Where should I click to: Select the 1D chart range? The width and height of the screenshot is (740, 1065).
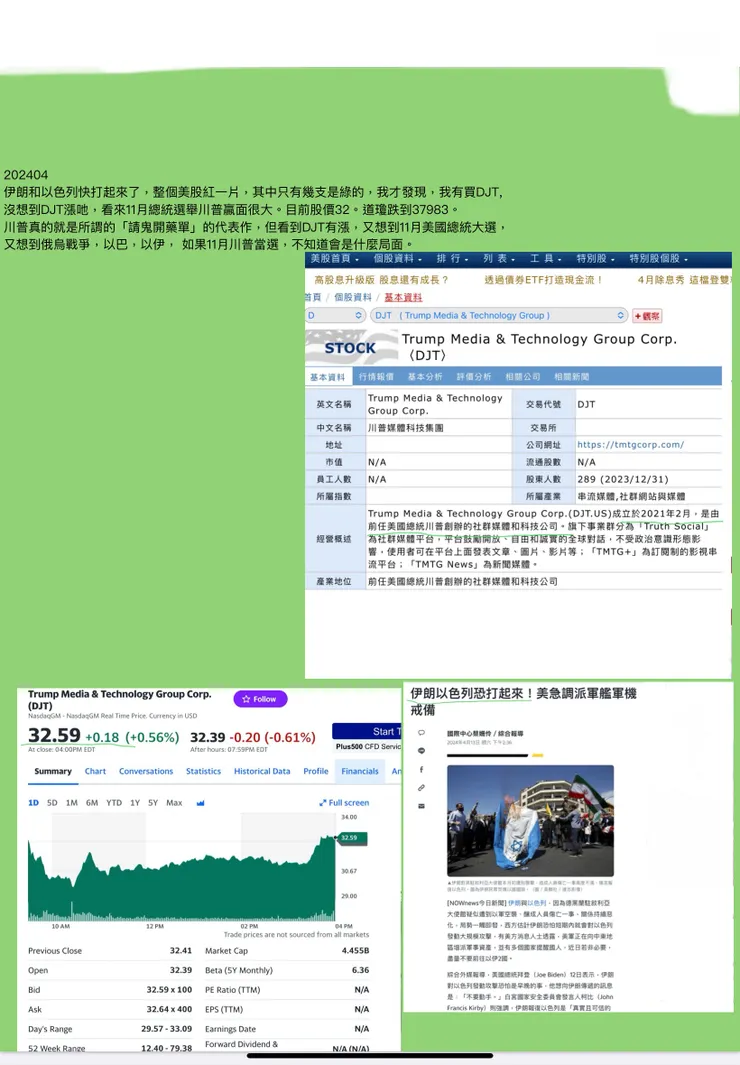[33, 803]
